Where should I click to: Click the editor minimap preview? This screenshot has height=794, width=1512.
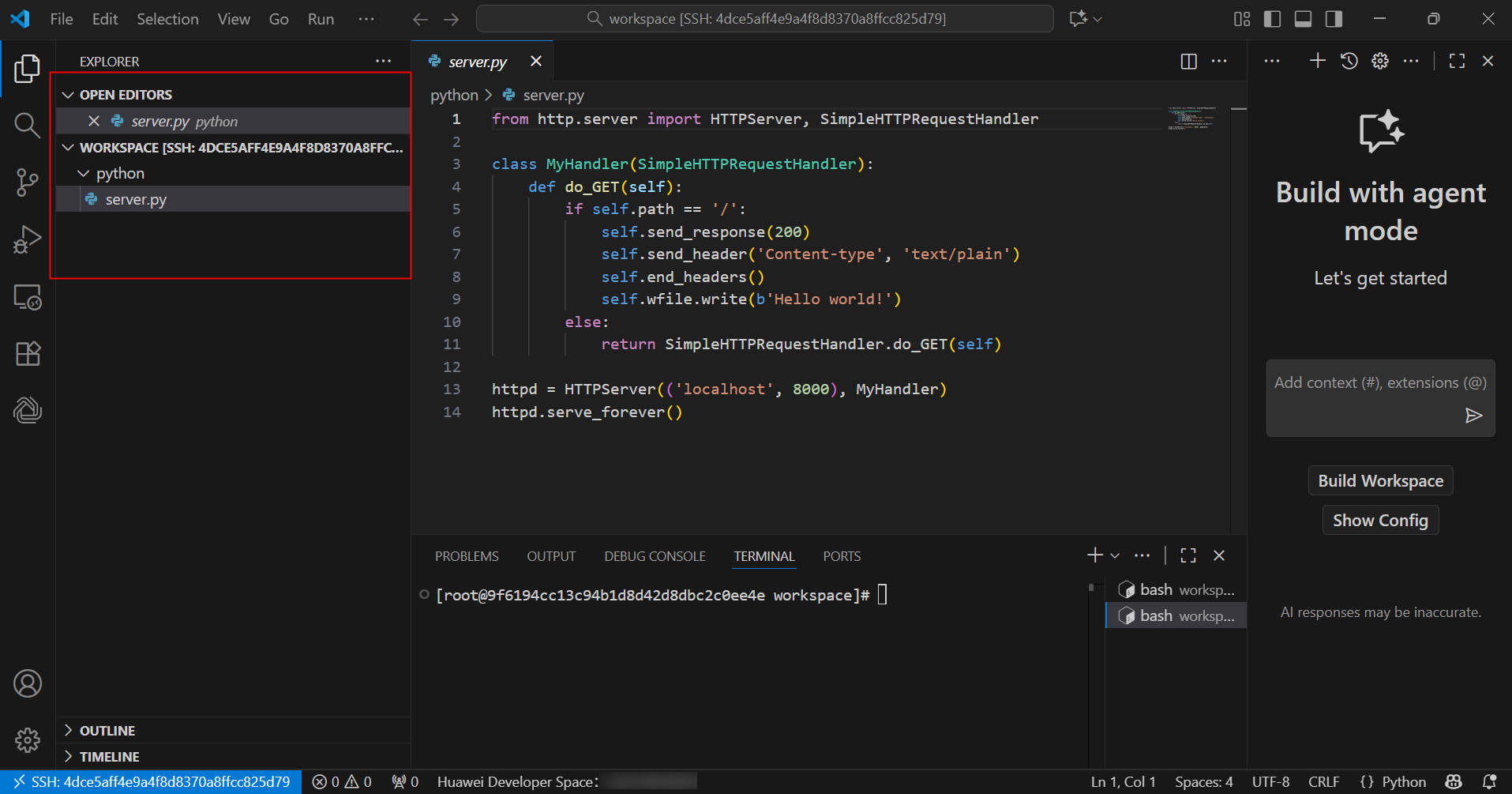(1191, 119)
